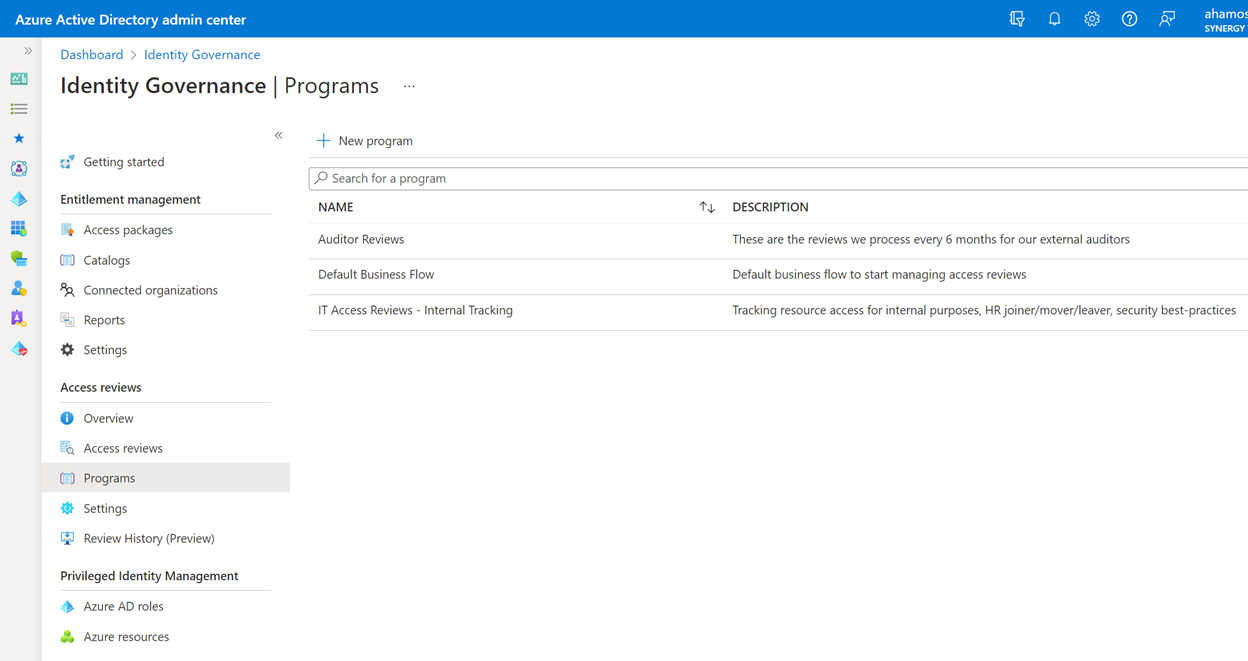This screenshot has width=1248, height=661.
Task: Open IT Access Reviews - Internal Tracking
Action: tap(415, 310)
